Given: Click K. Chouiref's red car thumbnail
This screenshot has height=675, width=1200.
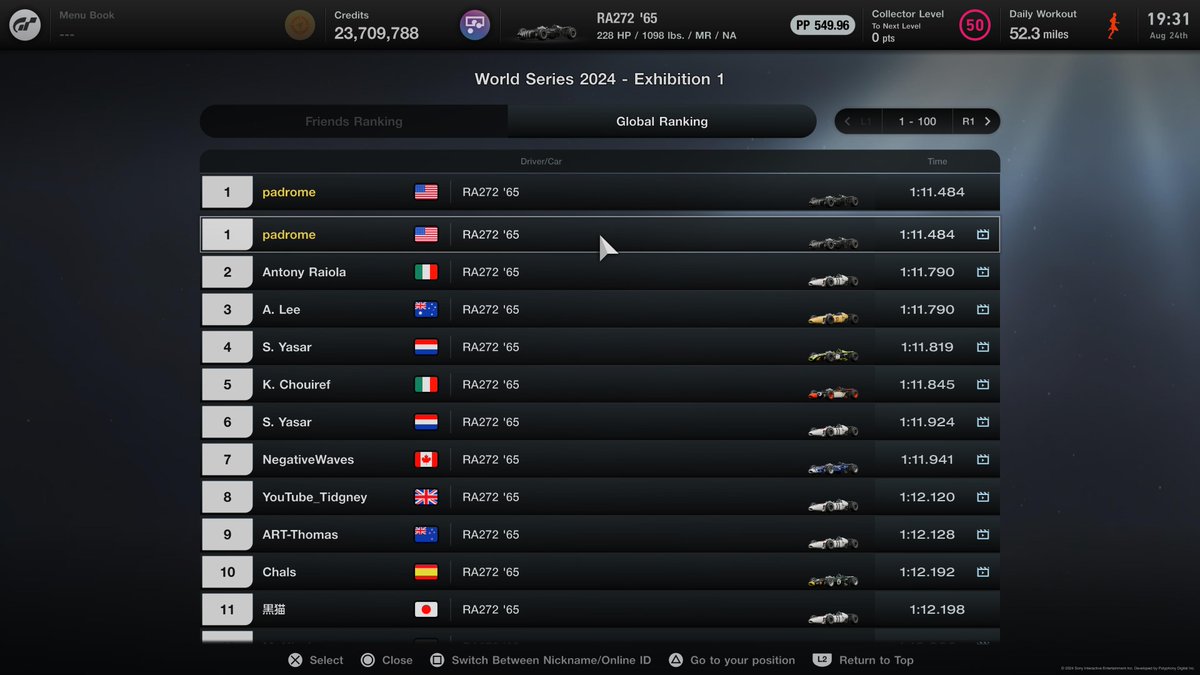Looking at the screenshot, I should [833, 392].
